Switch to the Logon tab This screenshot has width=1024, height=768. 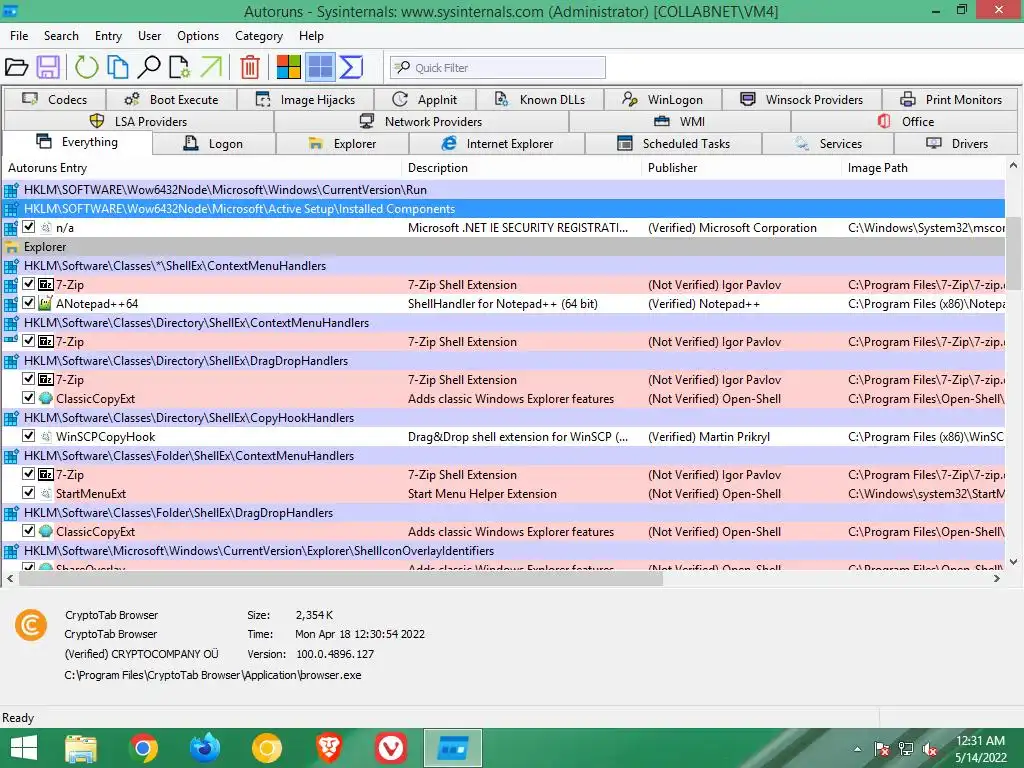click(x=214, y=144)
